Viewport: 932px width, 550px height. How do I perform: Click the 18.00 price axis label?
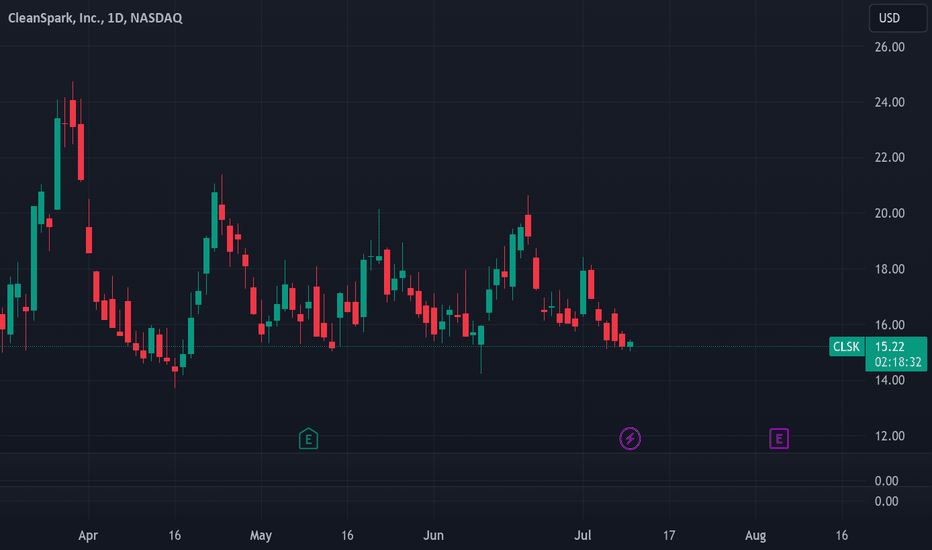pos(889,269)
